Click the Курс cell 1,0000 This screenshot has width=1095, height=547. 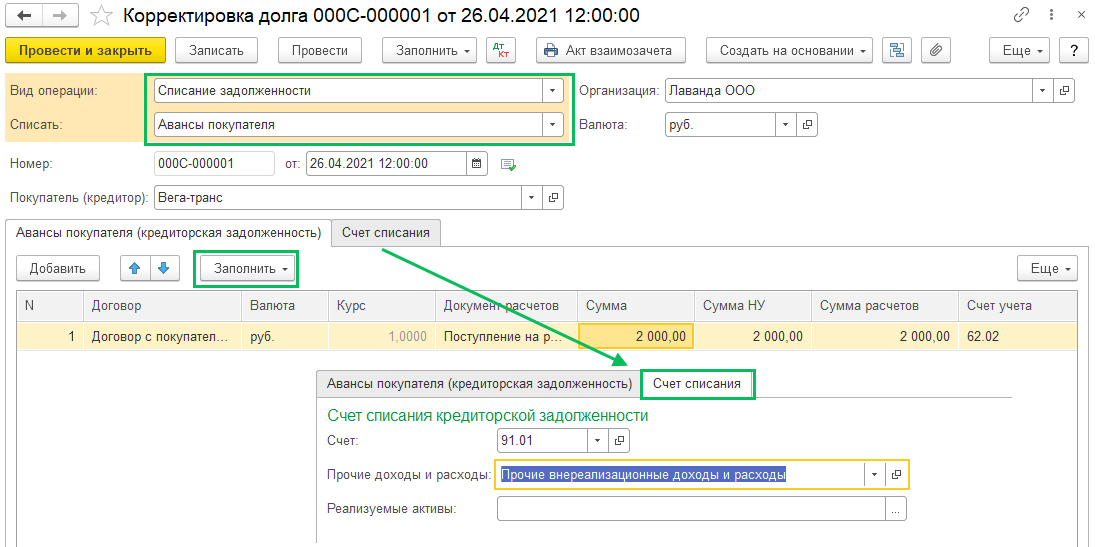[381, 336]
